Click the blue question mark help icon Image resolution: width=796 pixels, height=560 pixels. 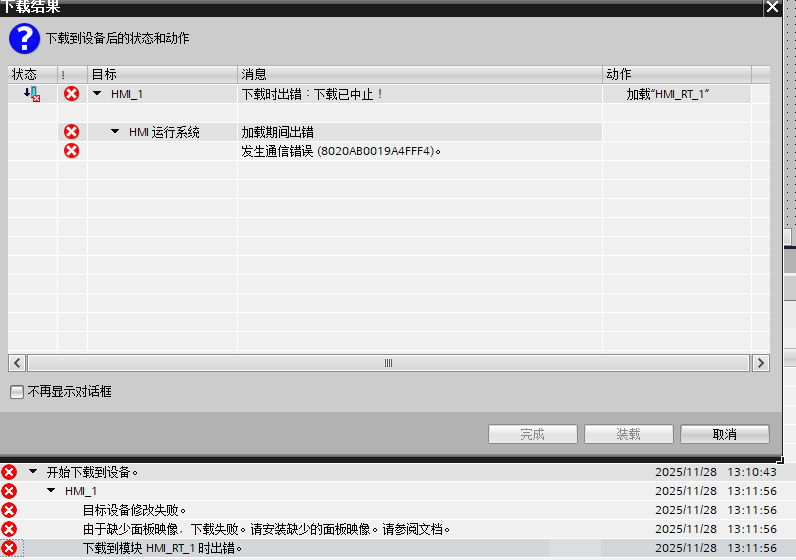[24, 39]
